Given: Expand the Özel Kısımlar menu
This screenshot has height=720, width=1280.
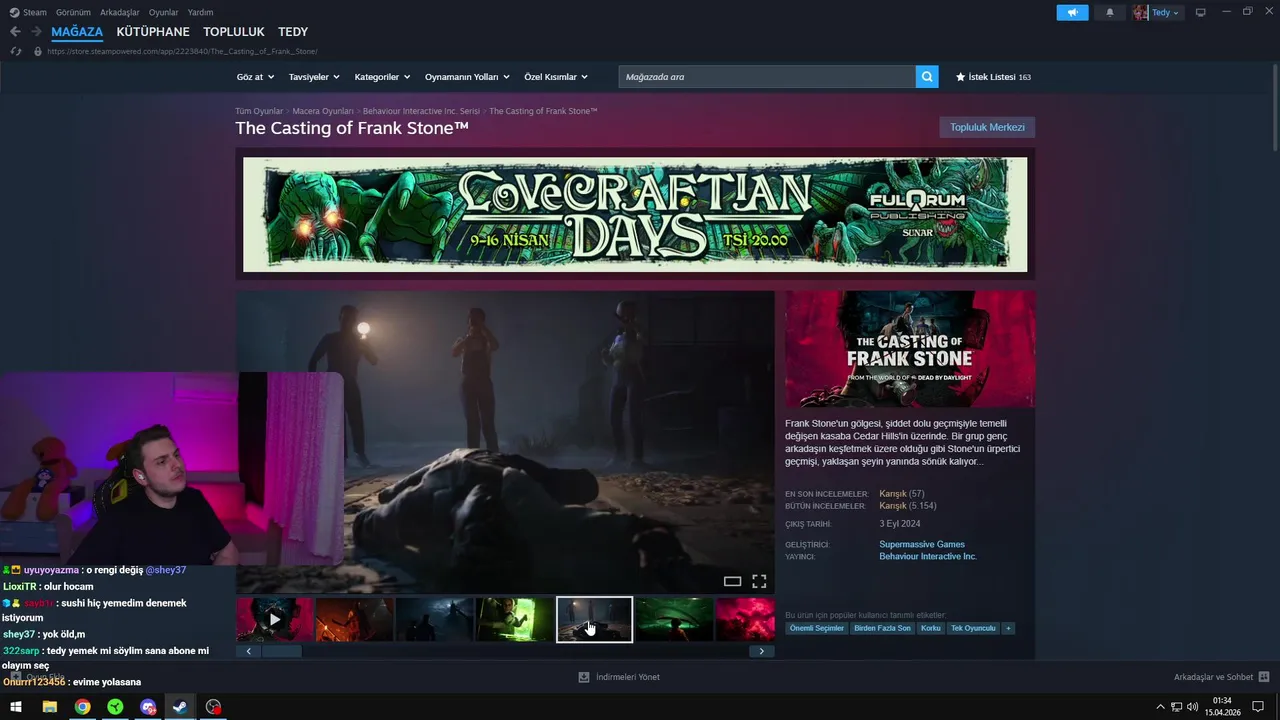Looking at the screenshot, I should coord(556,77).
